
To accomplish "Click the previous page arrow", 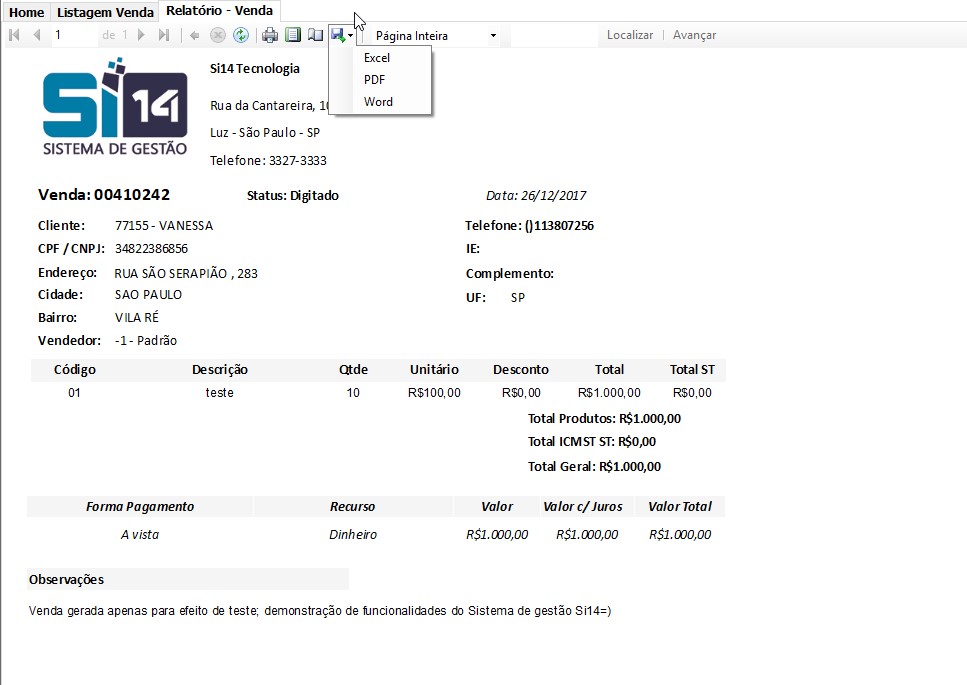I will point(37,35).
